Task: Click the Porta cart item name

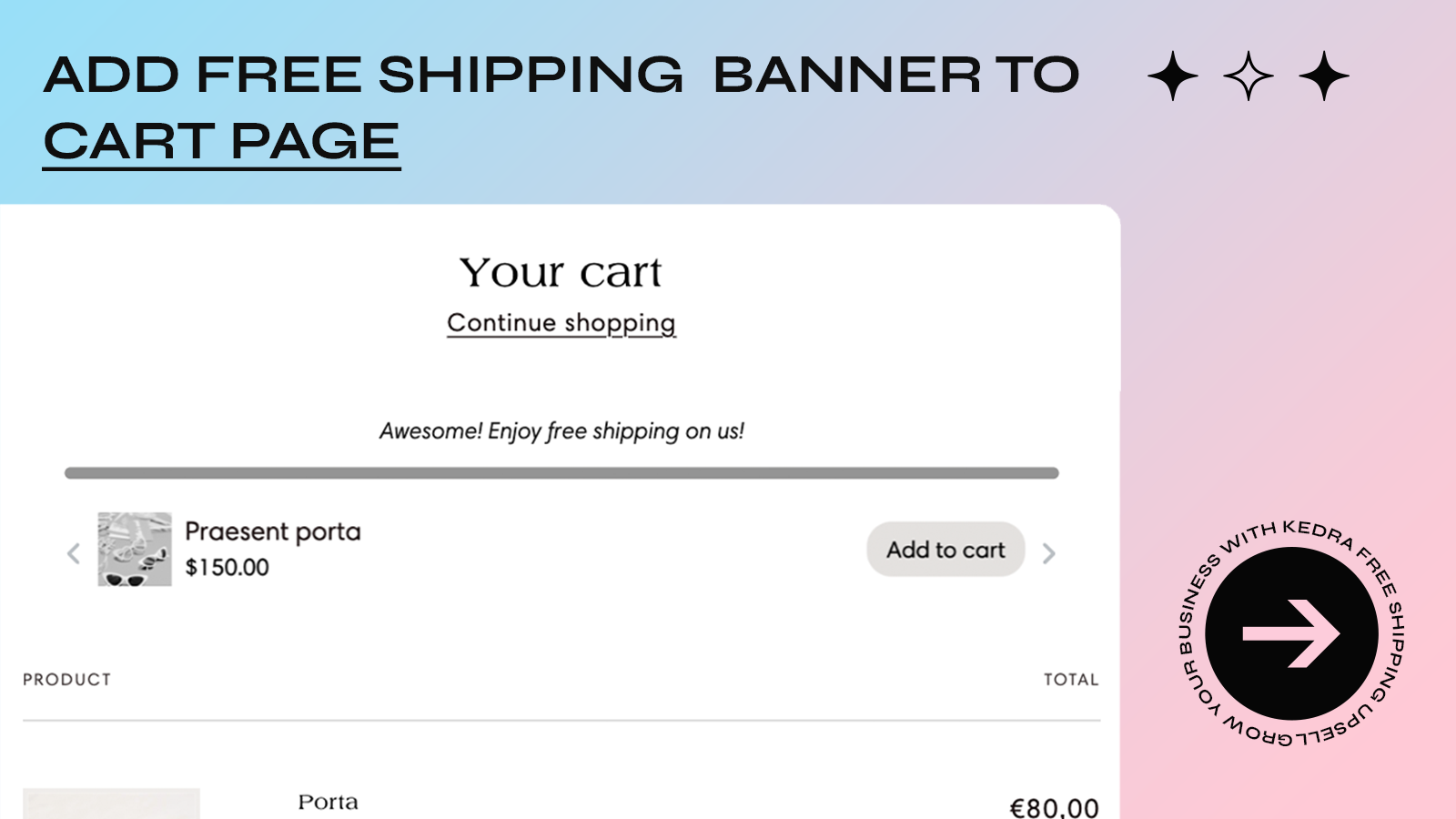Action: (x=328, y=802)
